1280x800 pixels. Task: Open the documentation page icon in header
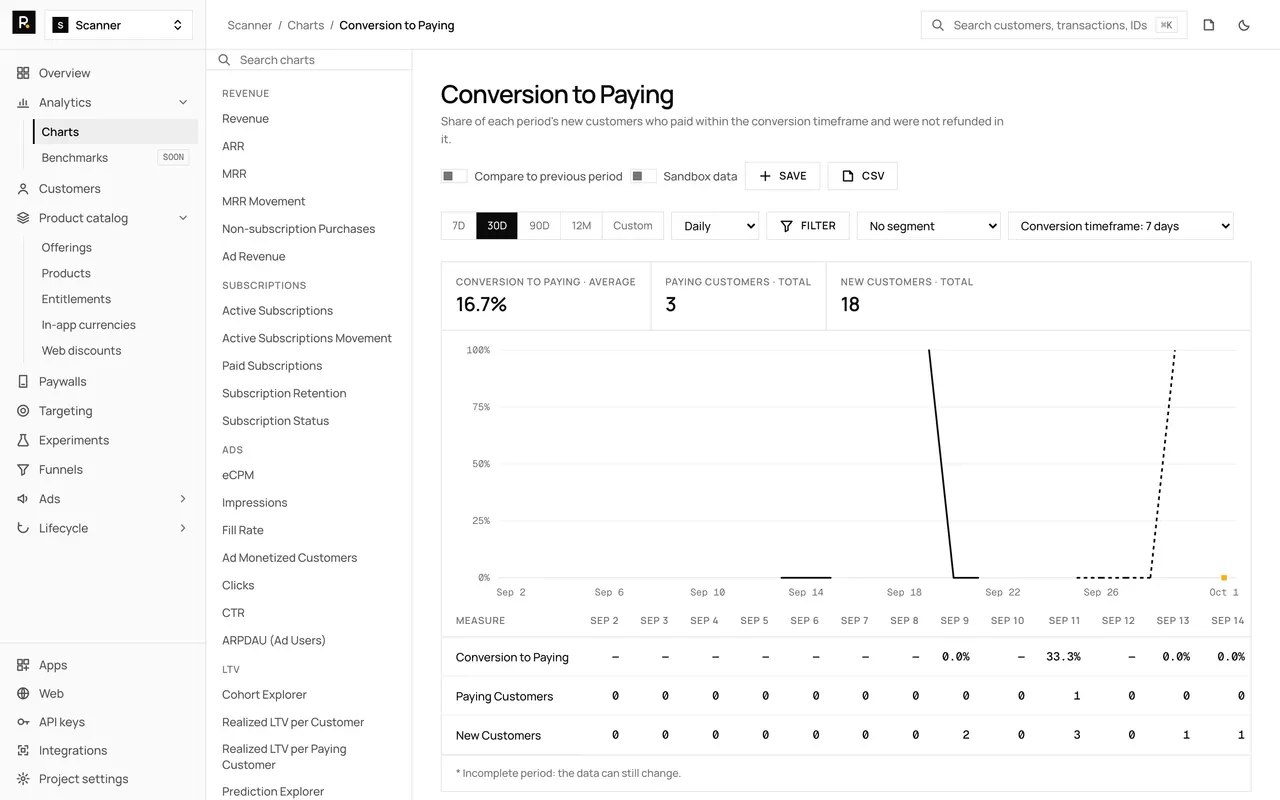point(1209,25)
